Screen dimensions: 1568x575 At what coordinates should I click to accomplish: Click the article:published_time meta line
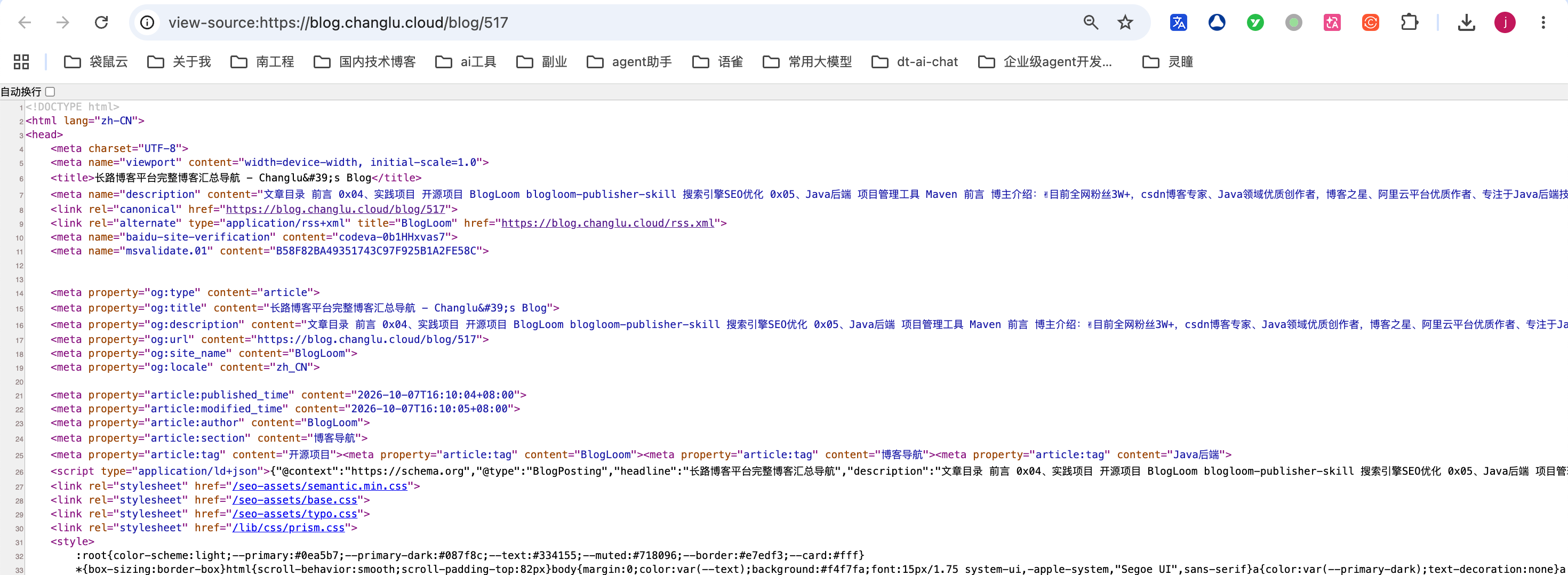point(289,395)
